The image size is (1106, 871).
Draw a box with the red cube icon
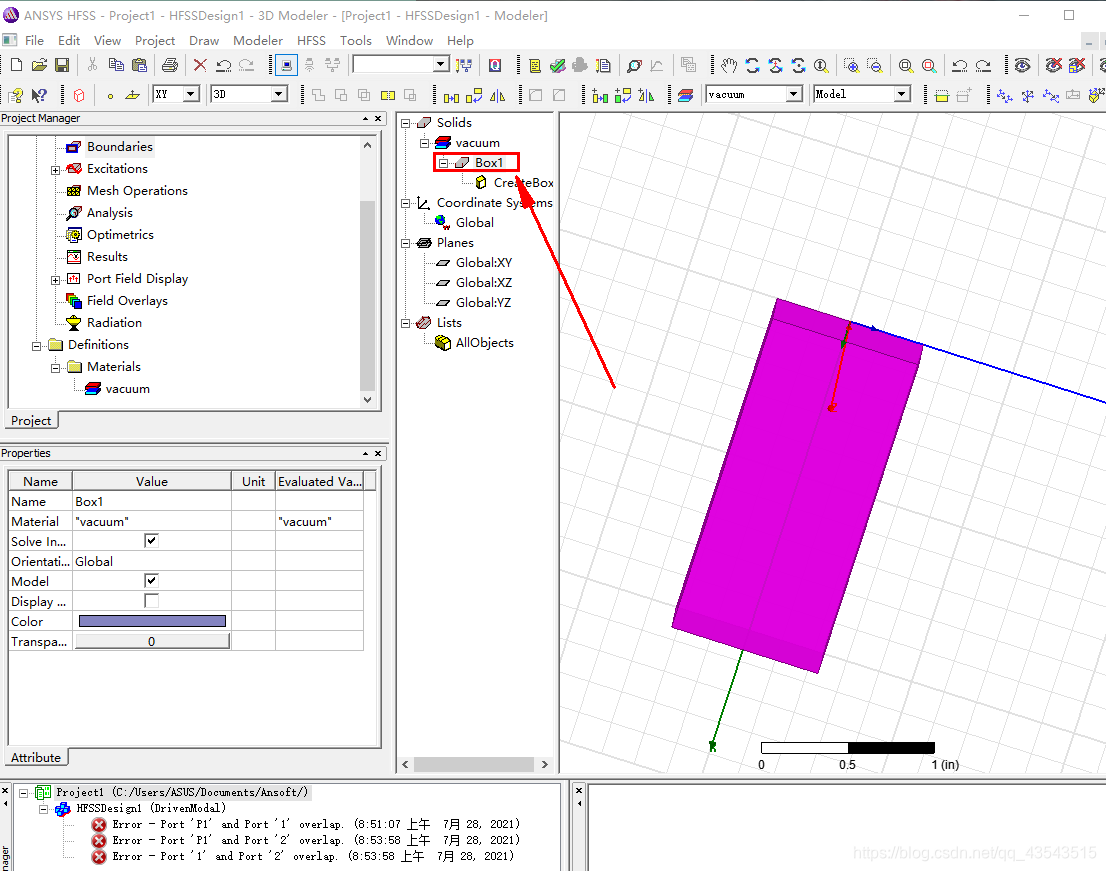coord(79,95)
